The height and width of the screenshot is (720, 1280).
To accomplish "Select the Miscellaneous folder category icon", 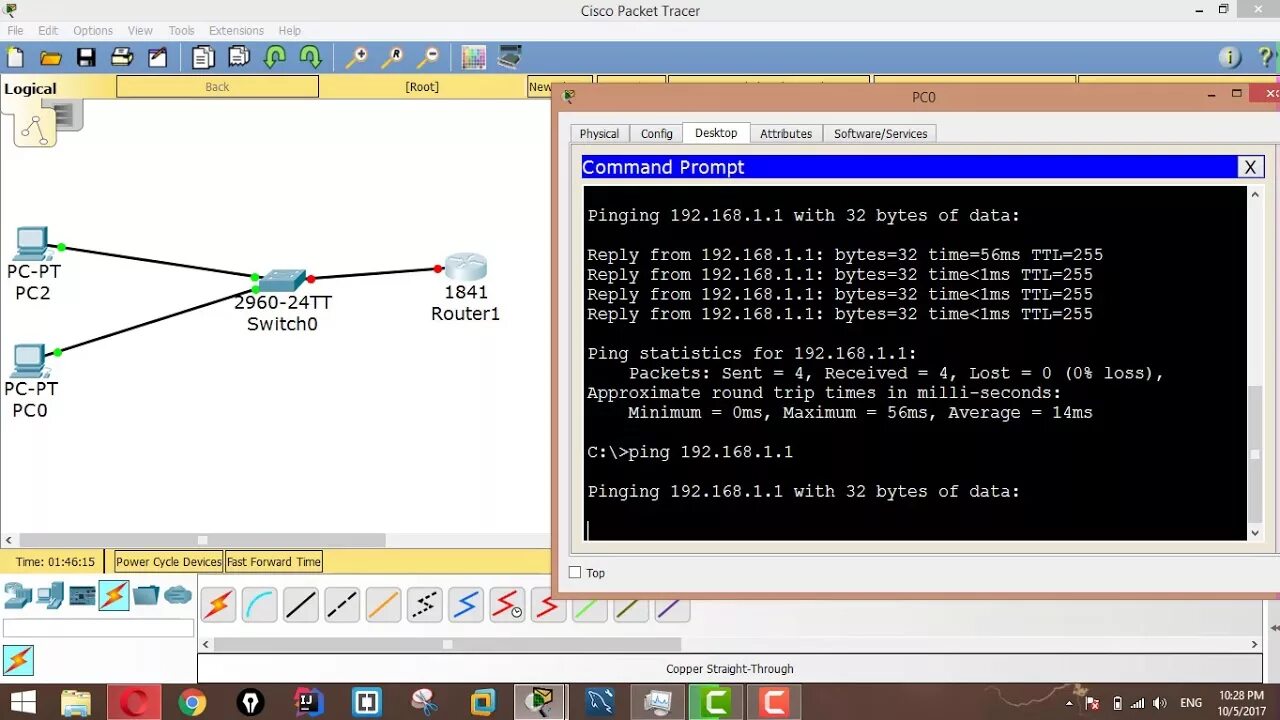I will tap(146, 595).
